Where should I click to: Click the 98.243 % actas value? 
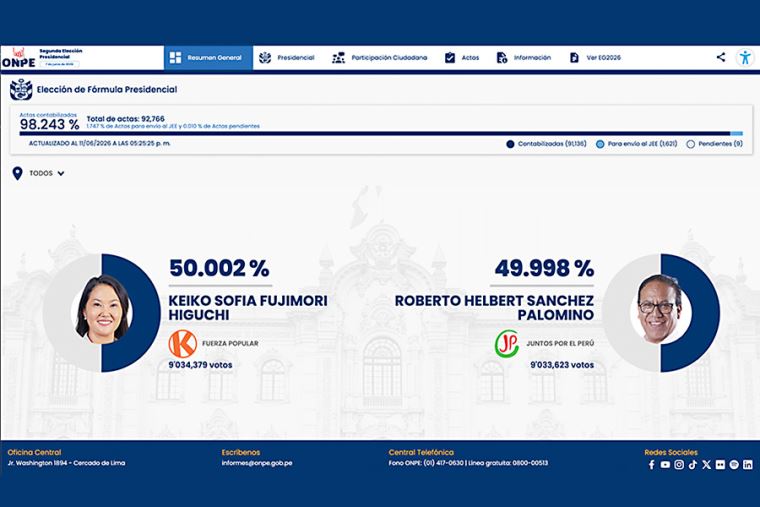[49, 125]
